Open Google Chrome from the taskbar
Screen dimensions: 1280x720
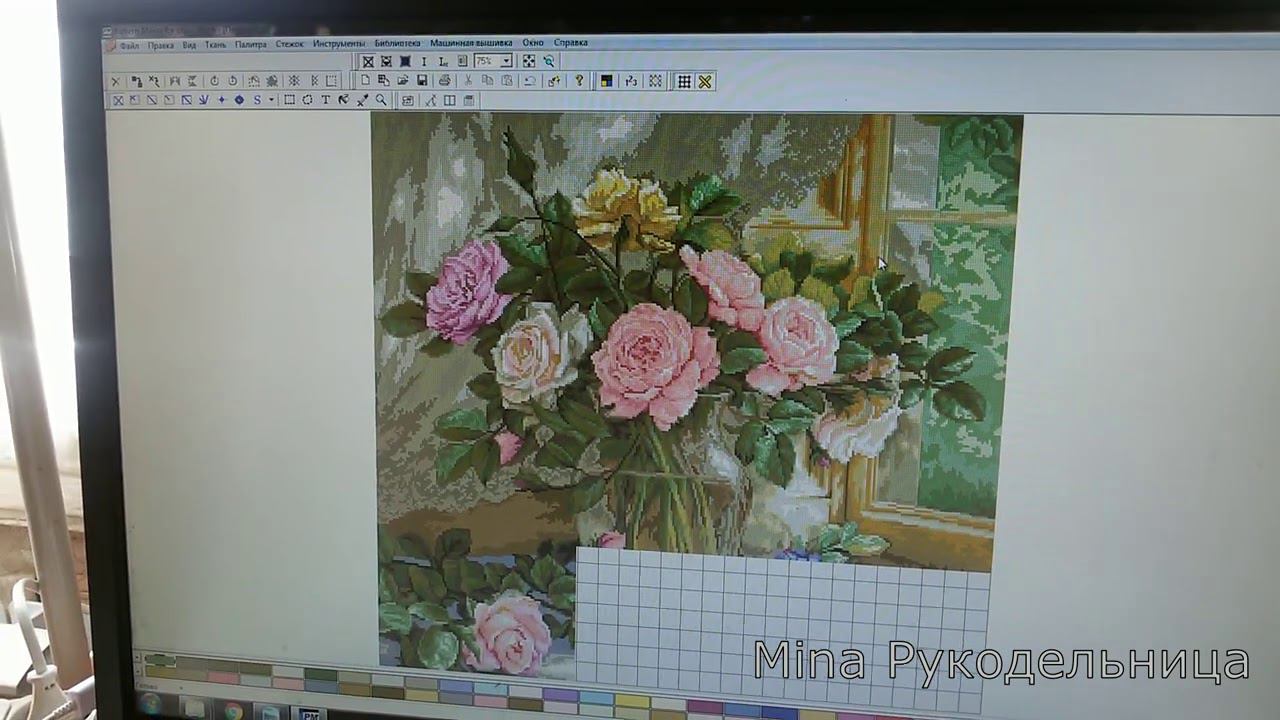(x=233, y=711)
